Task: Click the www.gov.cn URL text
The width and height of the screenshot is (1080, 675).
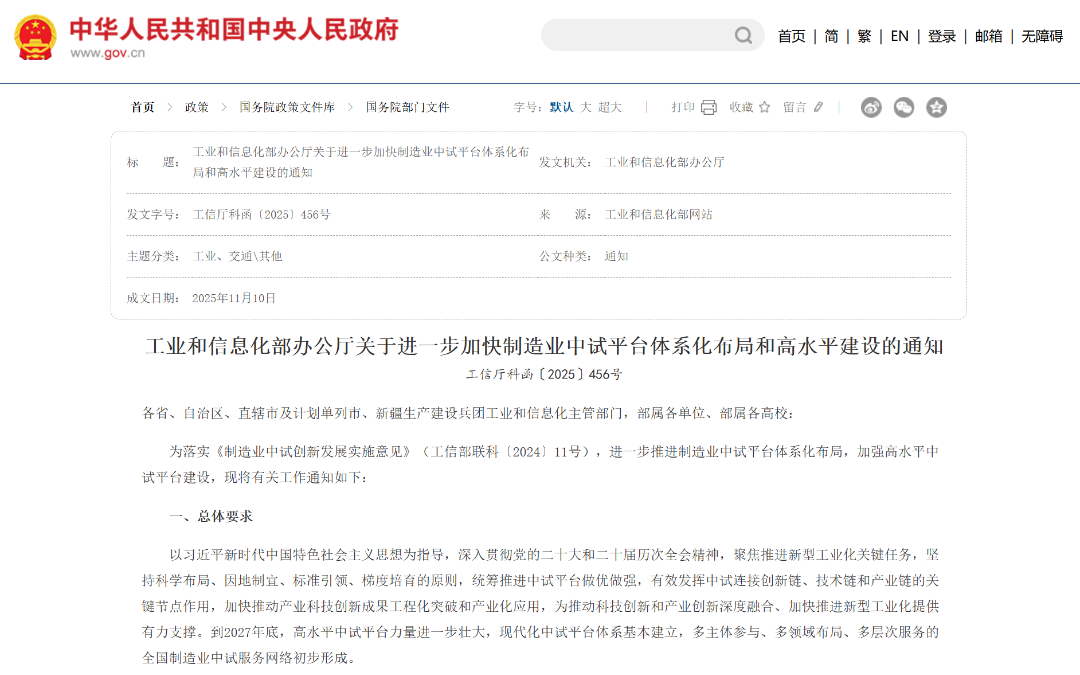Action: pyautogui.click(x=107, y=53)
